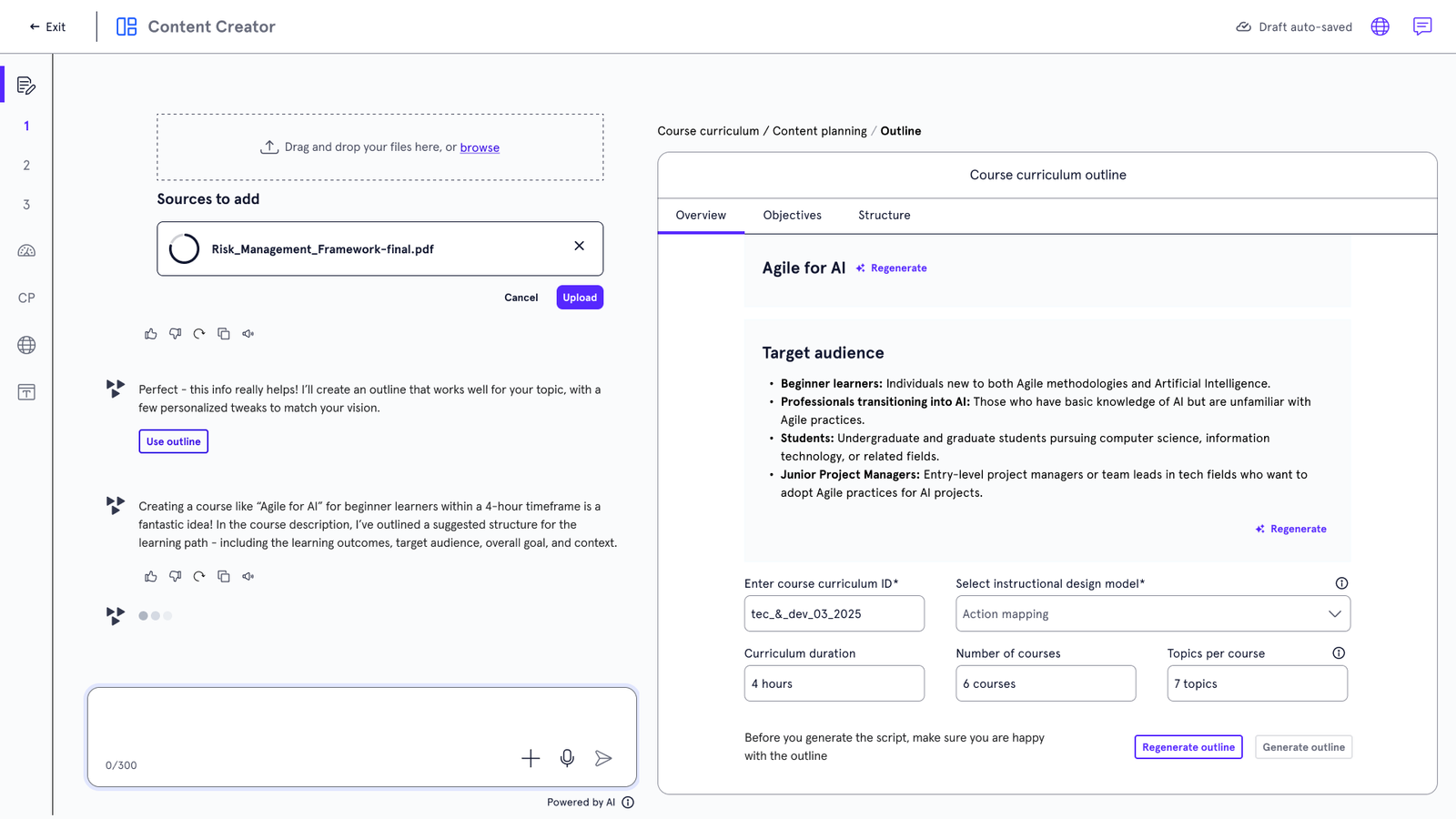
Task: Click Regenerate outline button
Action: pos(1188,747)
